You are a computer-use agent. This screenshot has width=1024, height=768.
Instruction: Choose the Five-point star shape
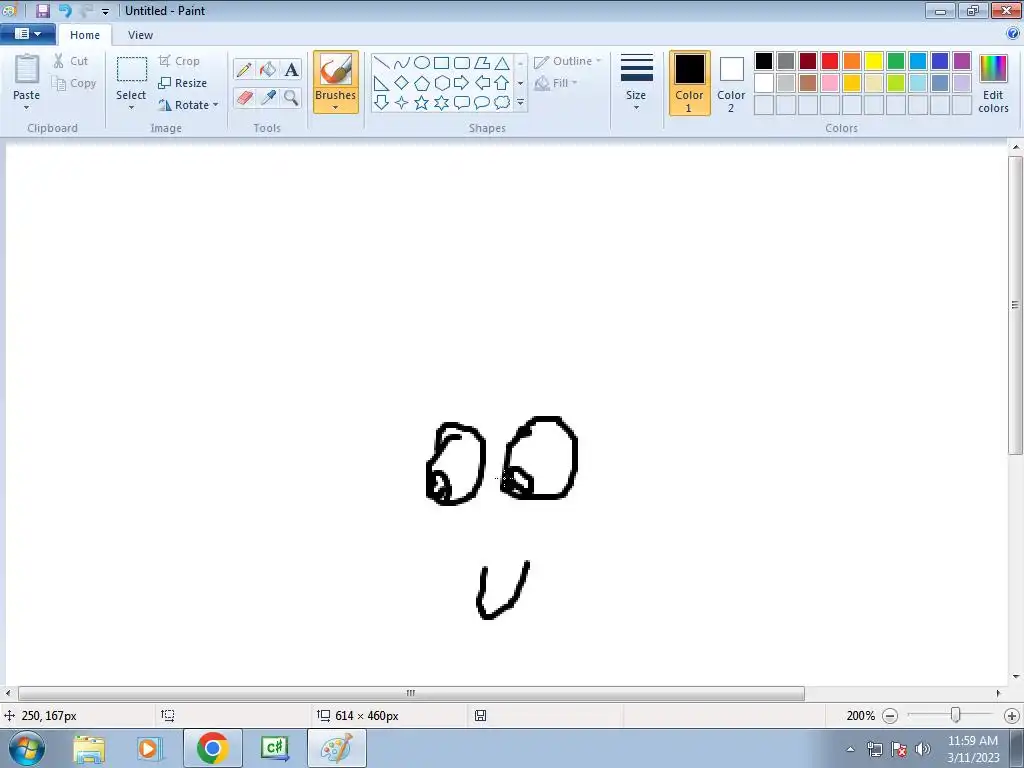(x=422, y=103)
